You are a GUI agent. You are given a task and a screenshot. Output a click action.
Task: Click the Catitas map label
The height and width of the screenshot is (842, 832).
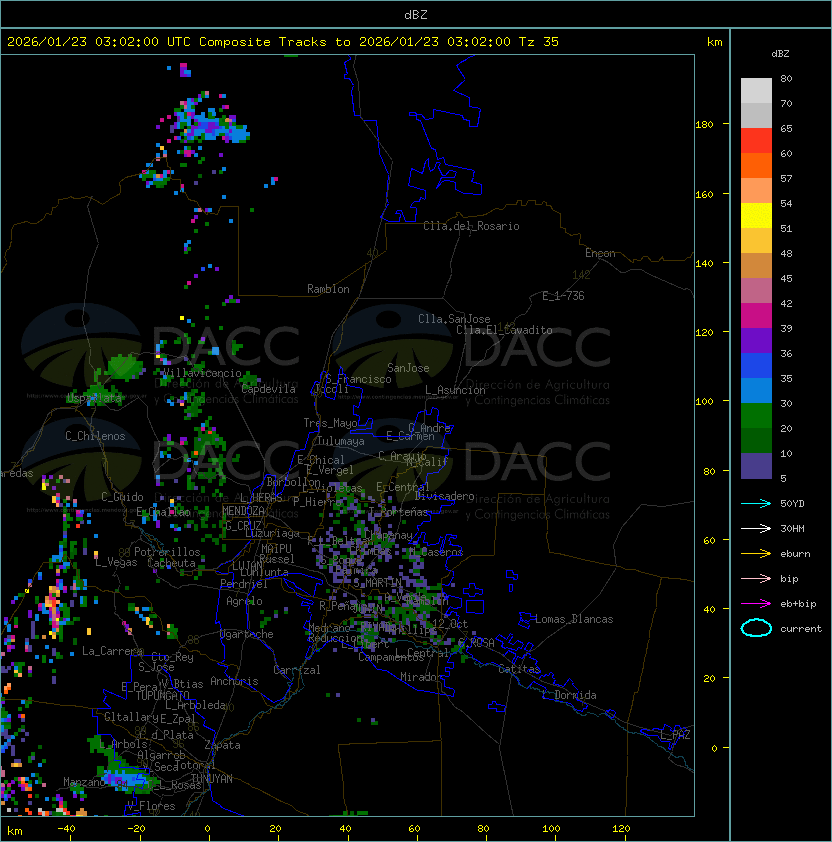coord(519,669)
